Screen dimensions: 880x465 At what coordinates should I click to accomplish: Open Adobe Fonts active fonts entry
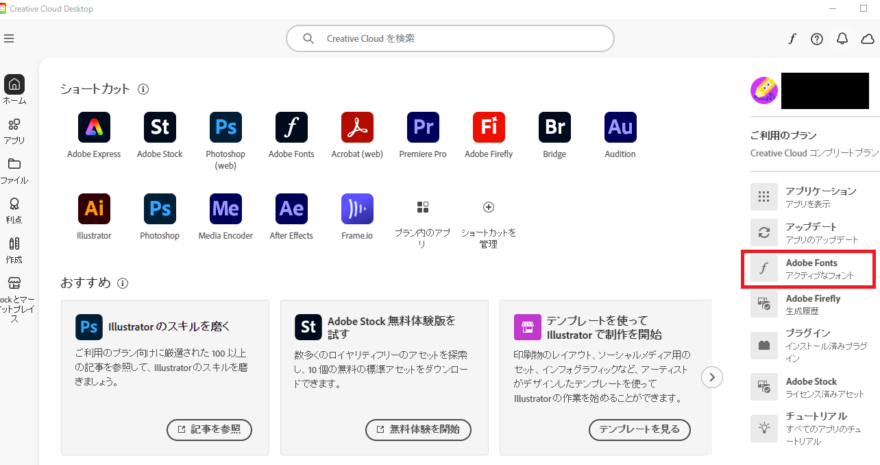(809, 269)
